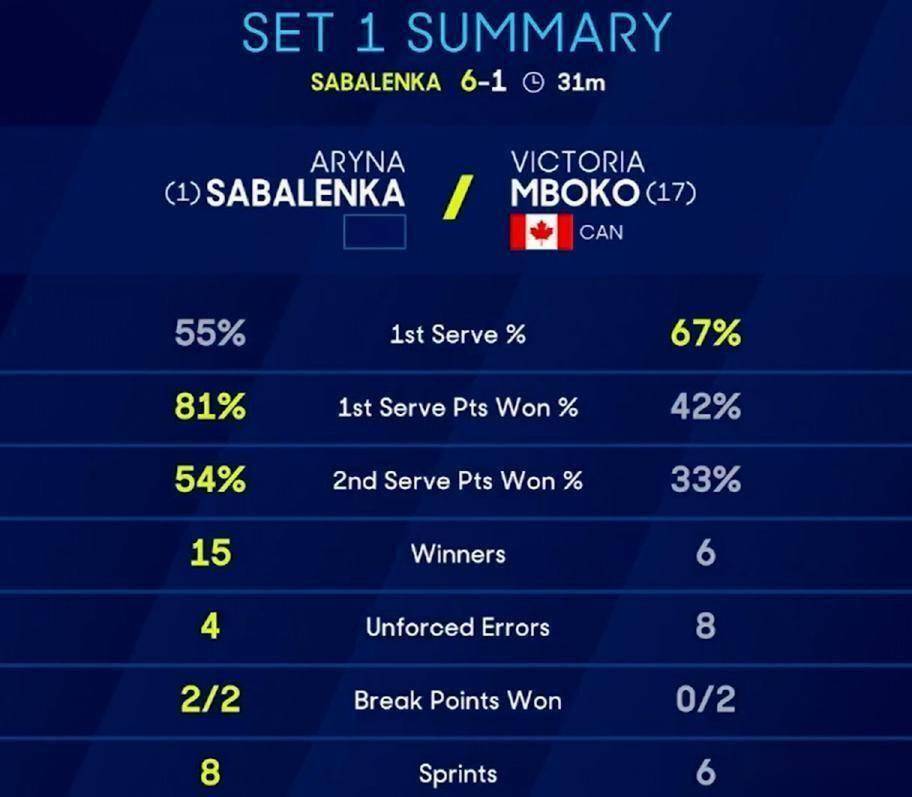Click Sabalenka's 81% first serve points value

point(209,408)
